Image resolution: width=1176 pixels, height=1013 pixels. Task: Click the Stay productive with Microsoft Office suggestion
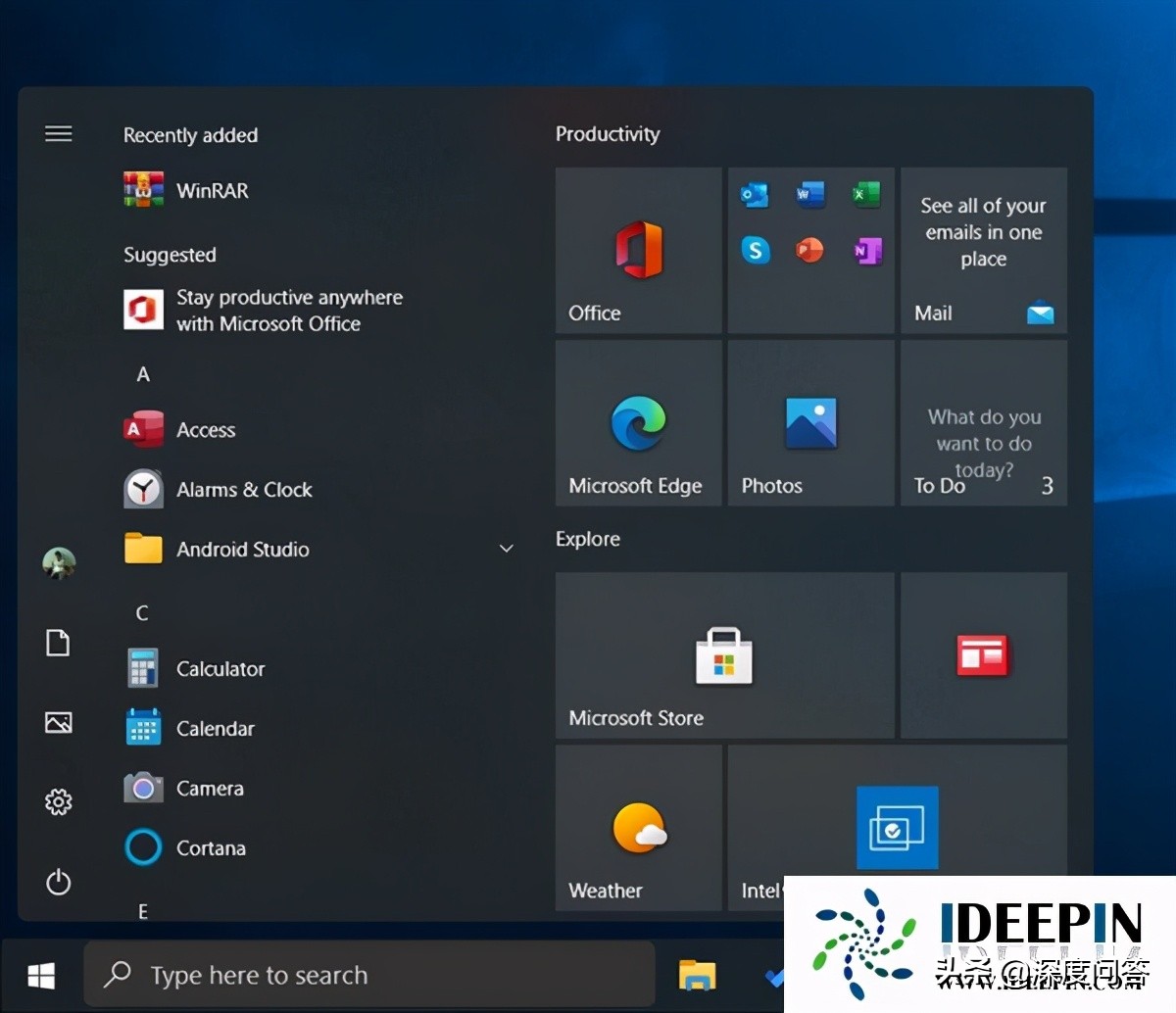point(288,310)
